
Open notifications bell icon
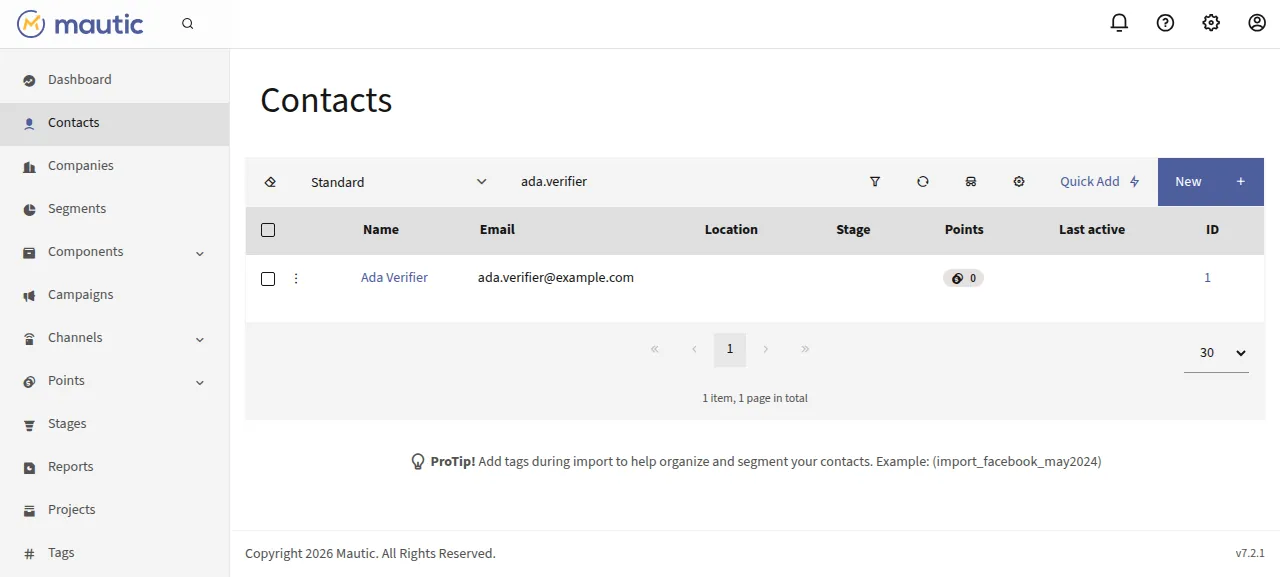1119,23
